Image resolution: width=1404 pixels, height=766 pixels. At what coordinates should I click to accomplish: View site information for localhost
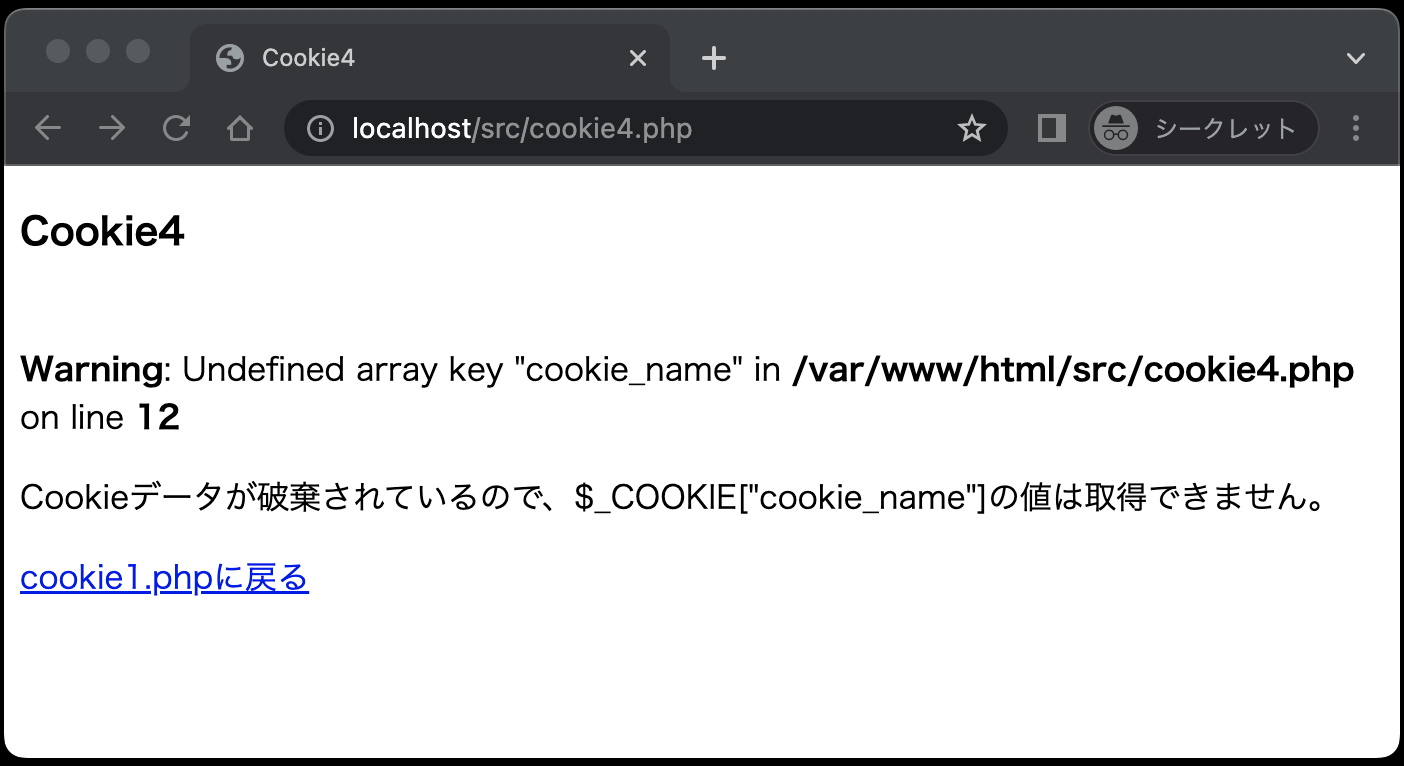[320, 128]
